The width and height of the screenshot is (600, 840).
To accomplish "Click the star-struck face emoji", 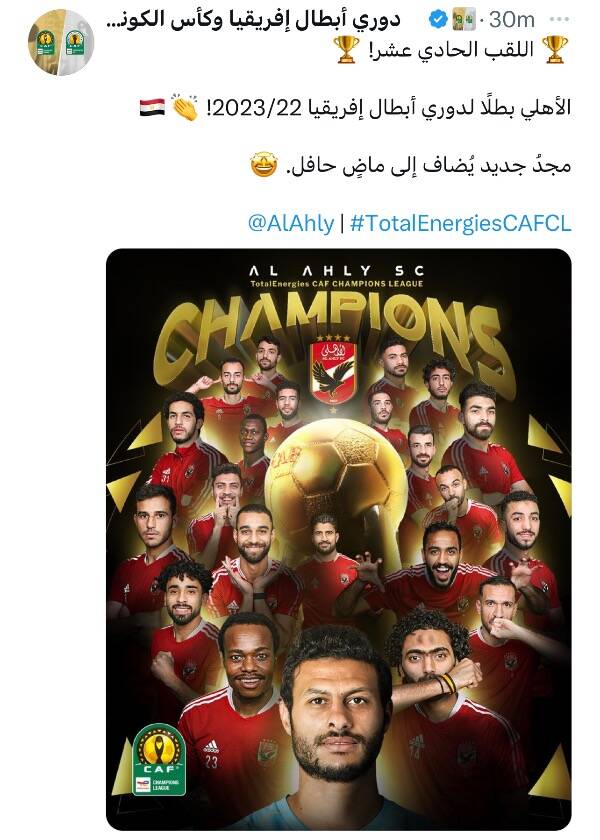I will tap(264, 165).
